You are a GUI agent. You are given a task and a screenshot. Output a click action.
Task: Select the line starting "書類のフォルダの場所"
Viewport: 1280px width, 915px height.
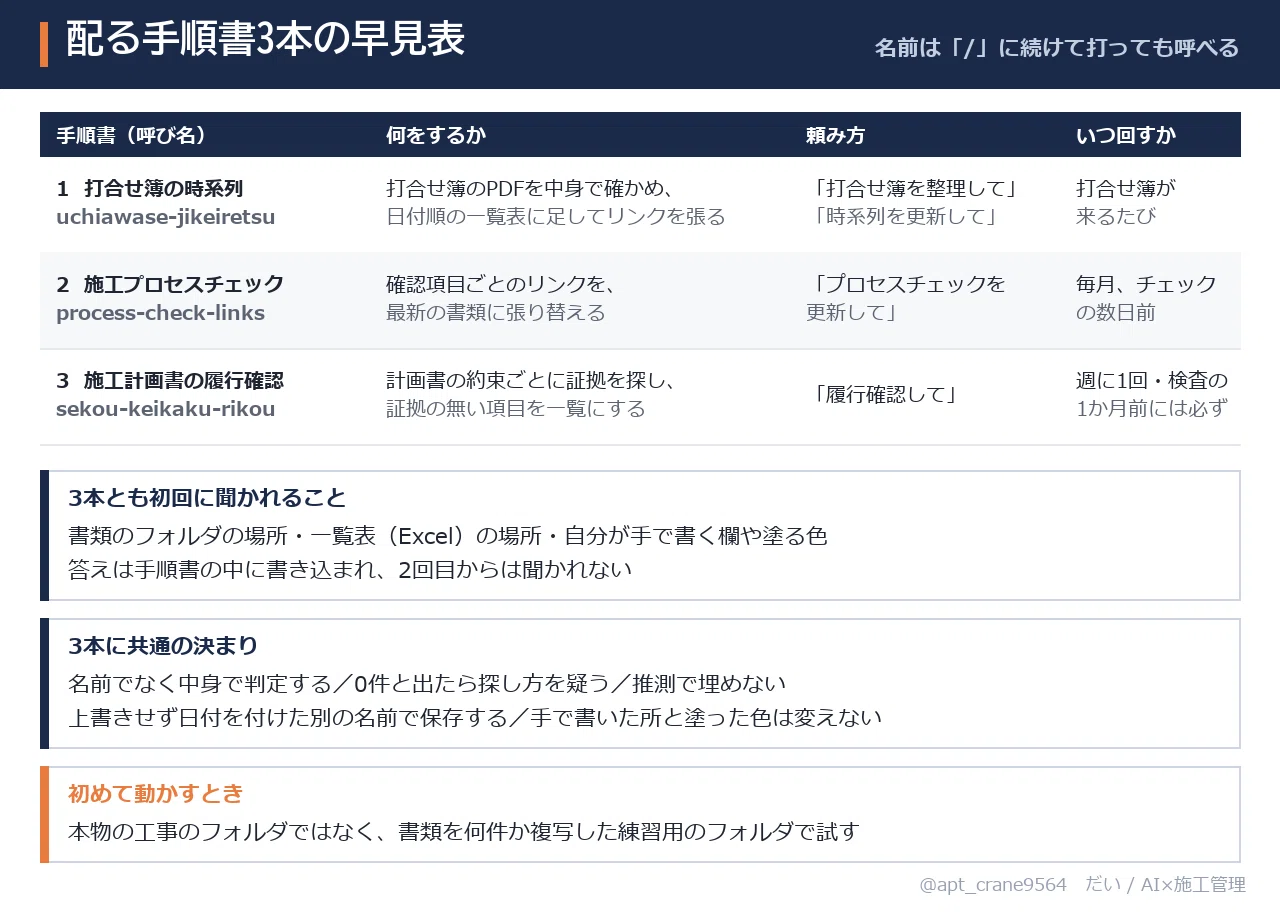(448, 536)
